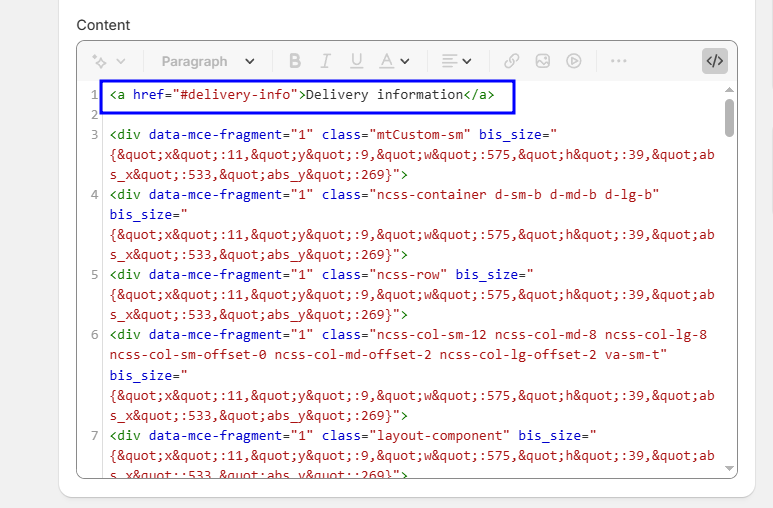Toggle italic formatting
773x508 pixels.
click(325, 61)
